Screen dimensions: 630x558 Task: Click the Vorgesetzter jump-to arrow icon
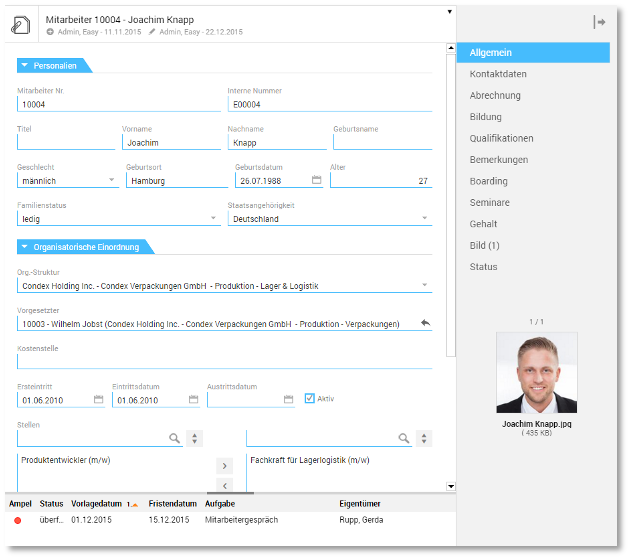425,323
